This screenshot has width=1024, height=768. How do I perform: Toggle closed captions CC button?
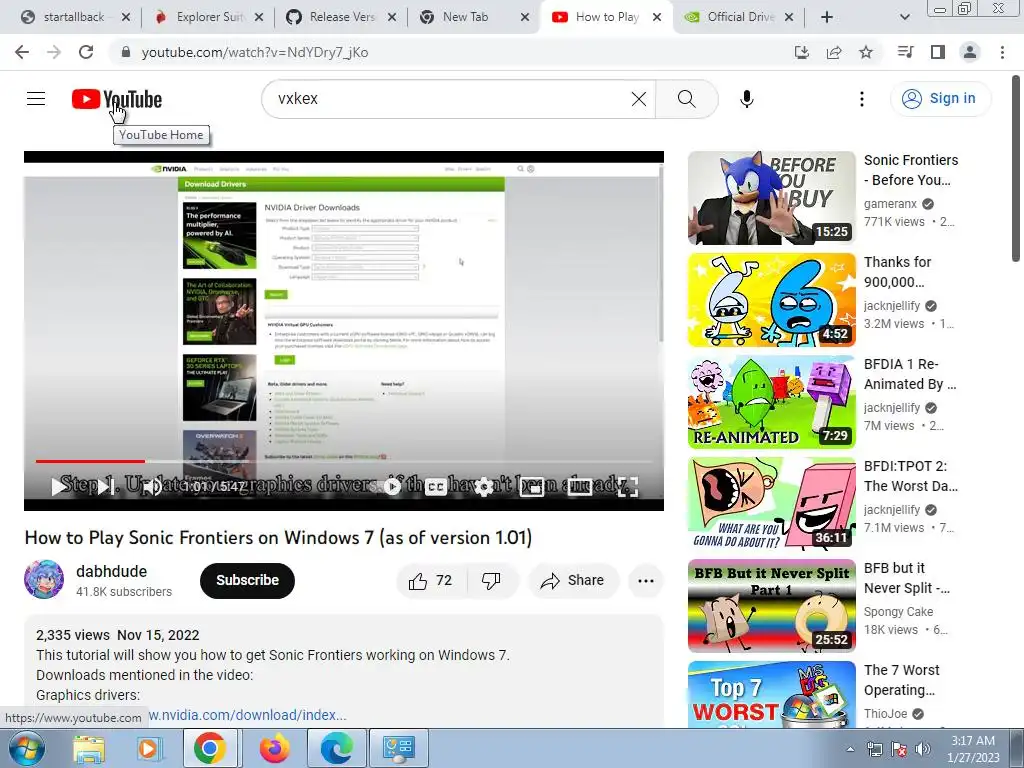(436, 487)
